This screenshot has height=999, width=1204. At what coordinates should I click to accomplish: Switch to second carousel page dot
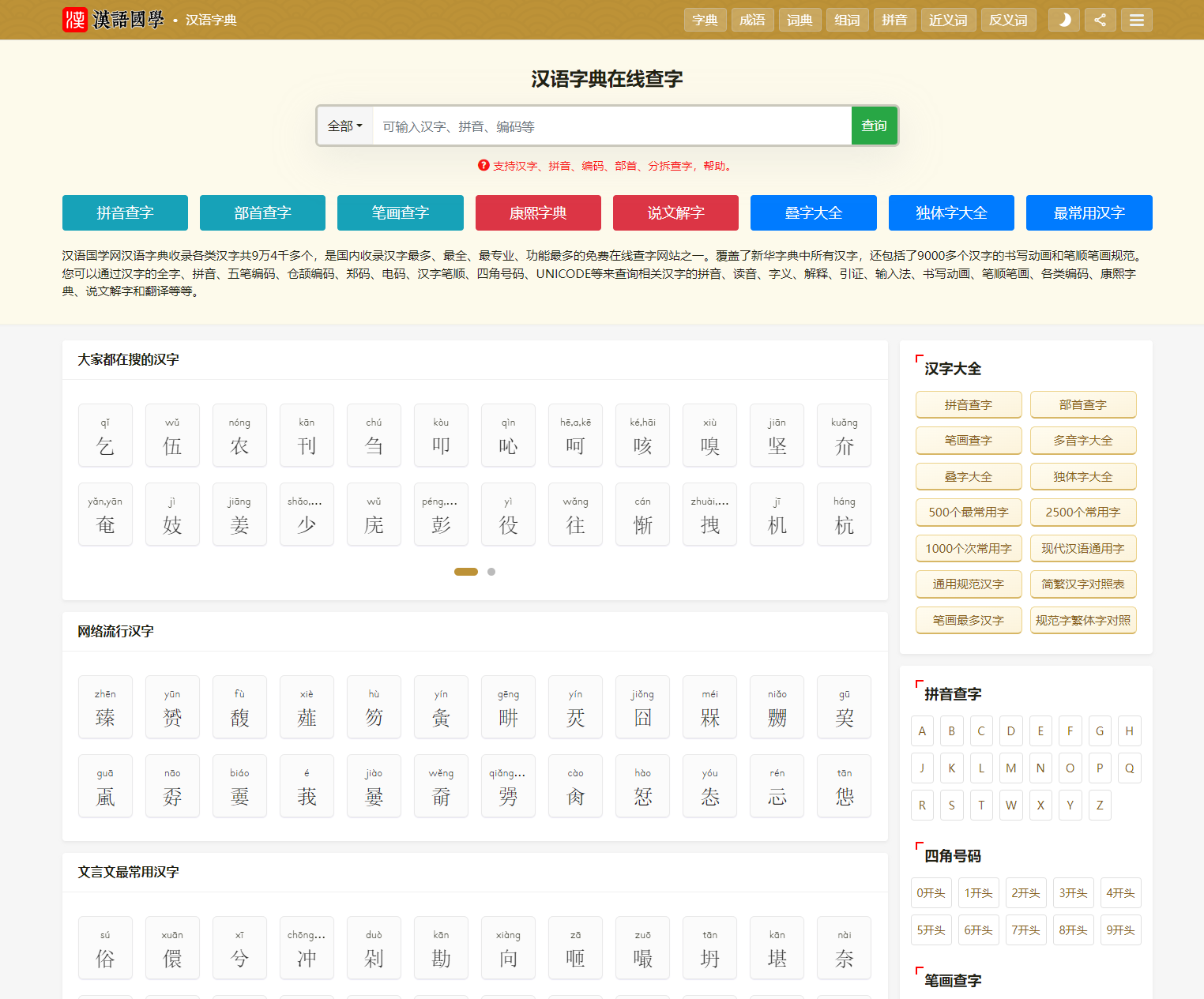click(x=491, y=572)
